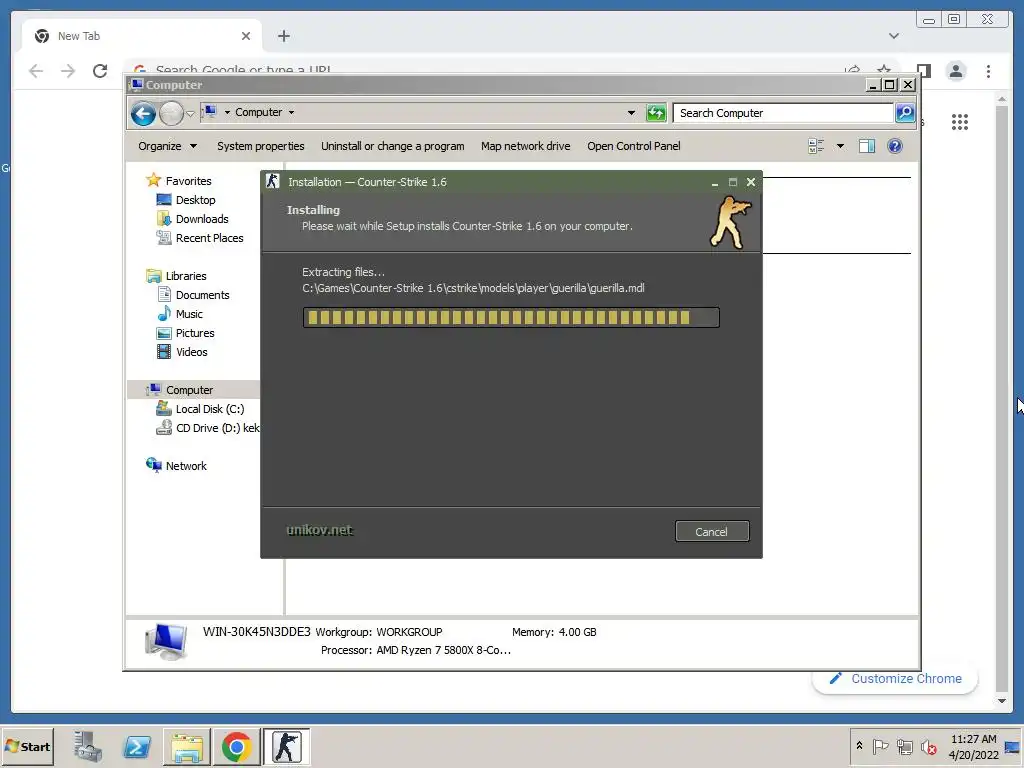Expand the arrow after Computer in the breadcrumb
The width and height of the screenshot is (1024, 768).
[x=291, y=112]
